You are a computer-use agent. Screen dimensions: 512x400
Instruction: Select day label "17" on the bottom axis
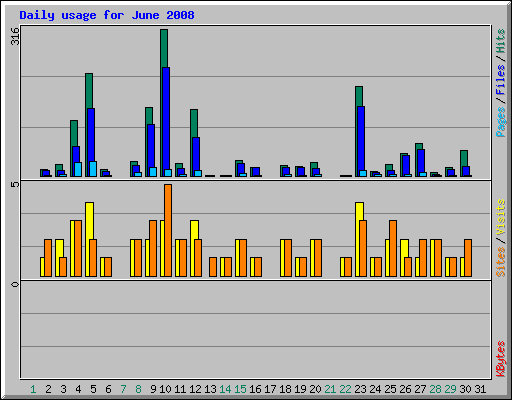(x=270, y=389)
